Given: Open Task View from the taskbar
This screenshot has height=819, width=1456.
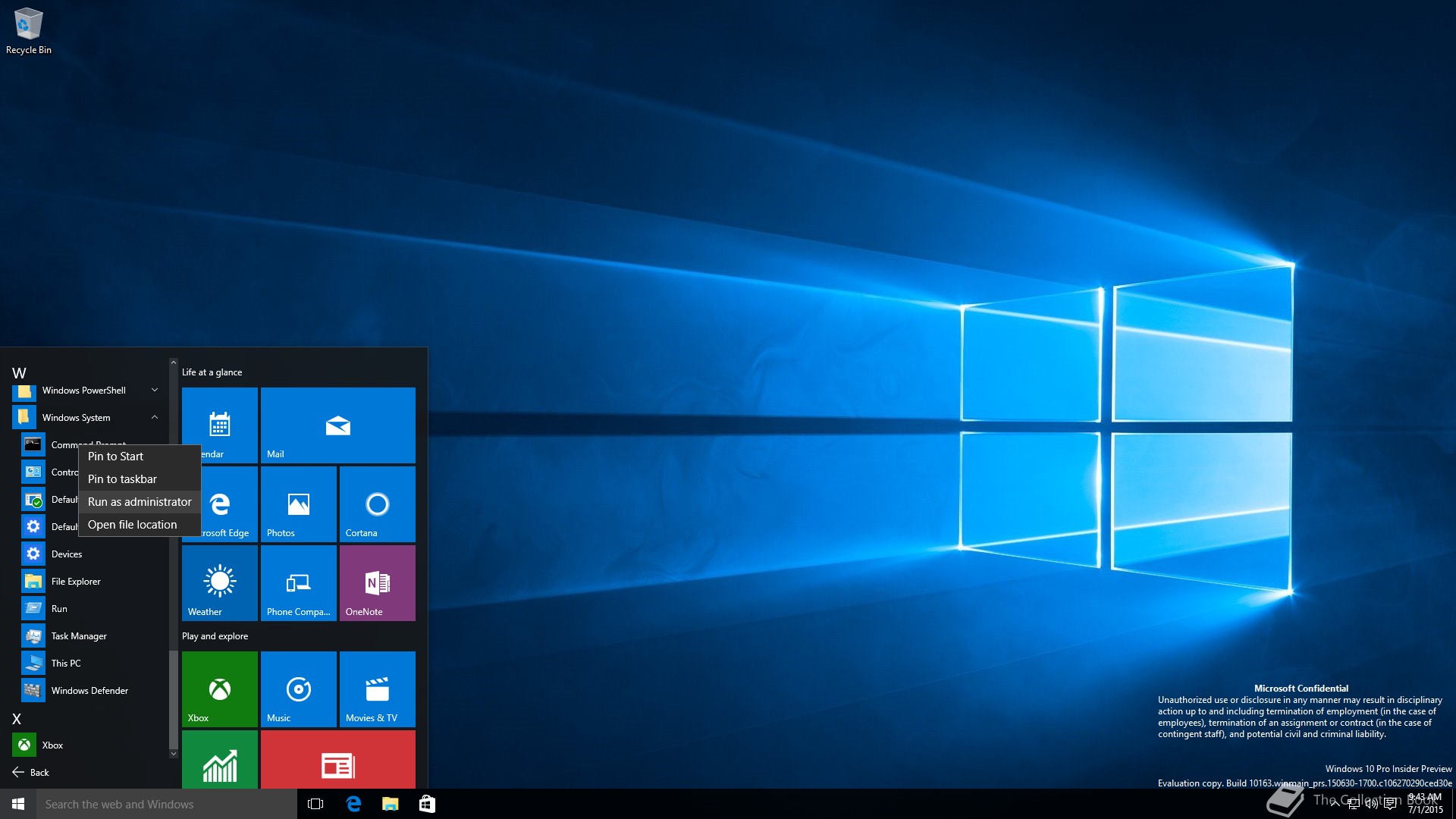Looking at the screenshot, I should pos(315,804).
